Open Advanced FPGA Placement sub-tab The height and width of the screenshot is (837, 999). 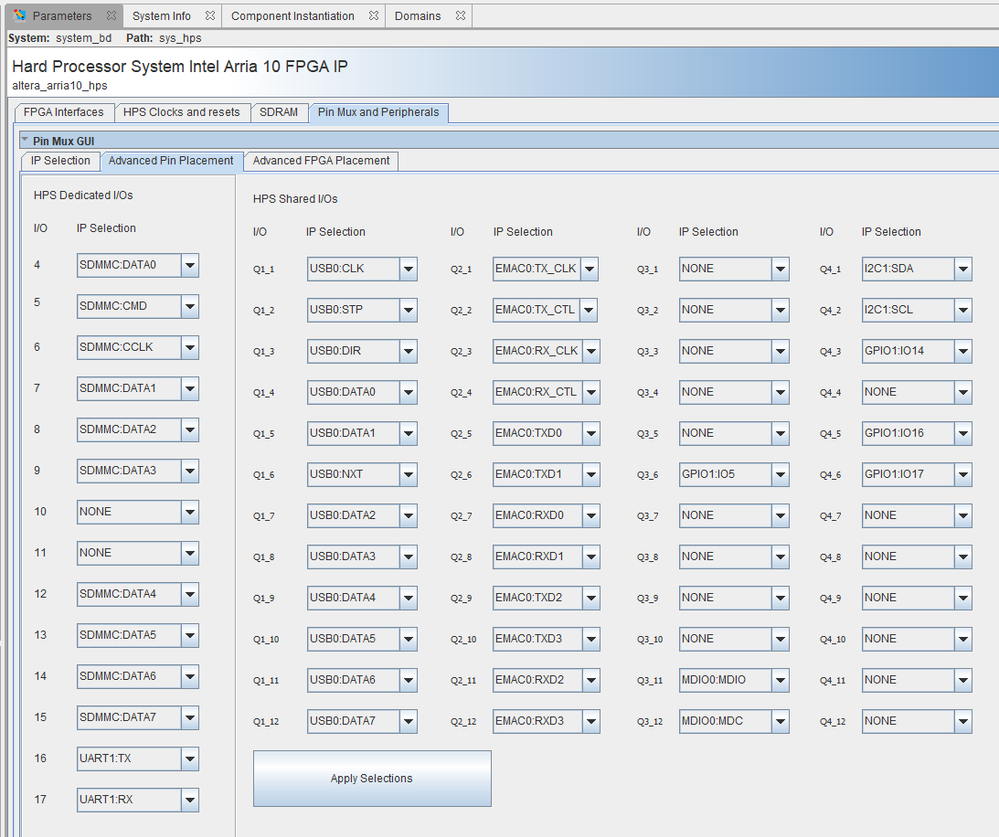point(321,160)
